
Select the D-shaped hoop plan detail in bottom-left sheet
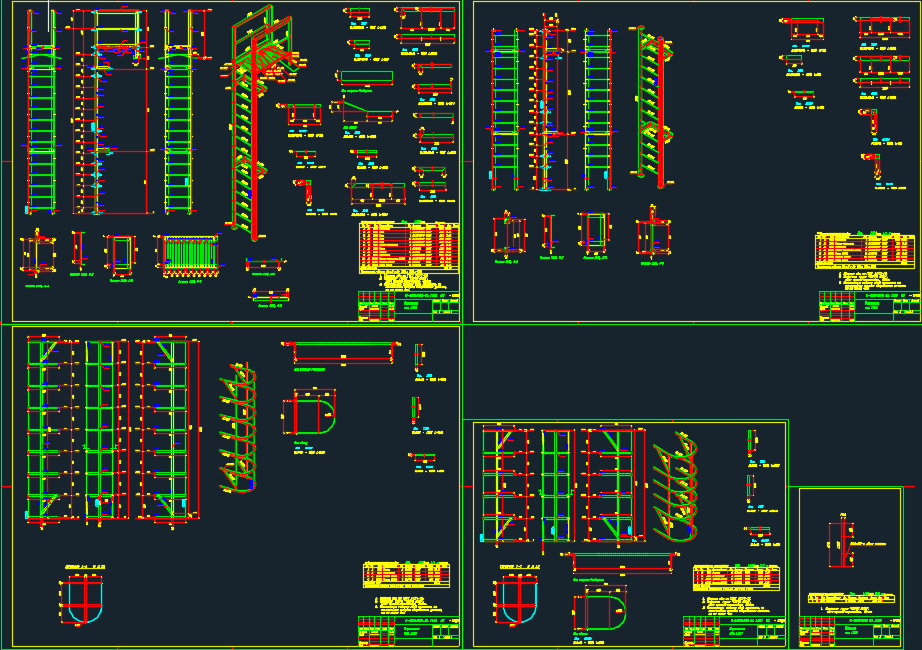tap(309, 414)
